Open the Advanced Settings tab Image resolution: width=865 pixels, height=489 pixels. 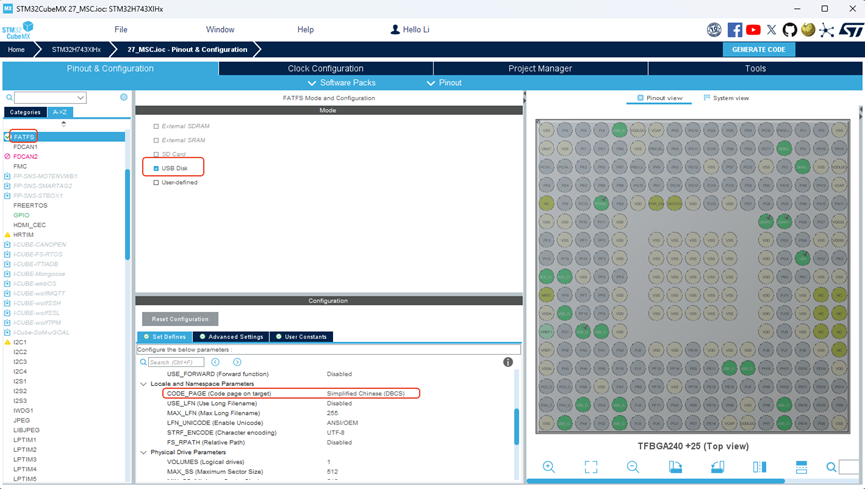click(231, 337)
